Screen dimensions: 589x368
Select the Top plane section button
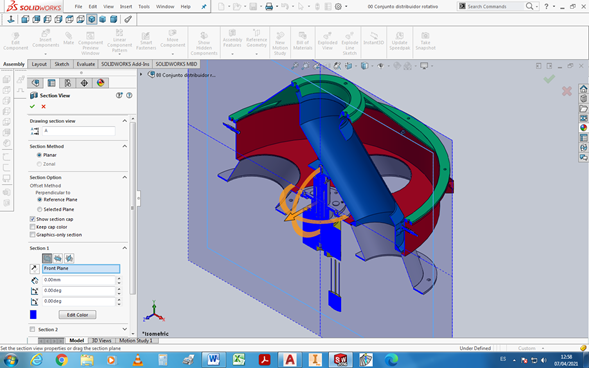click(x=58, y=258)
